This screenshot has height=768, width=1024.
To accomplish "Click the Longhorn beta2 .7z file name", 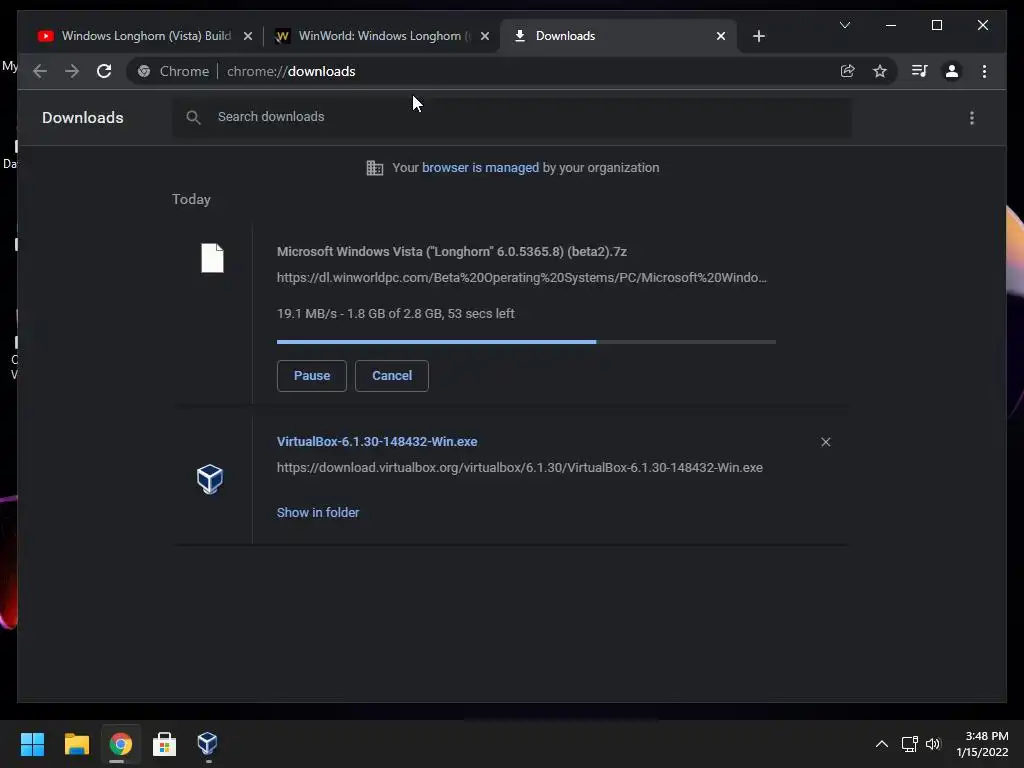I will coord(452,251).
